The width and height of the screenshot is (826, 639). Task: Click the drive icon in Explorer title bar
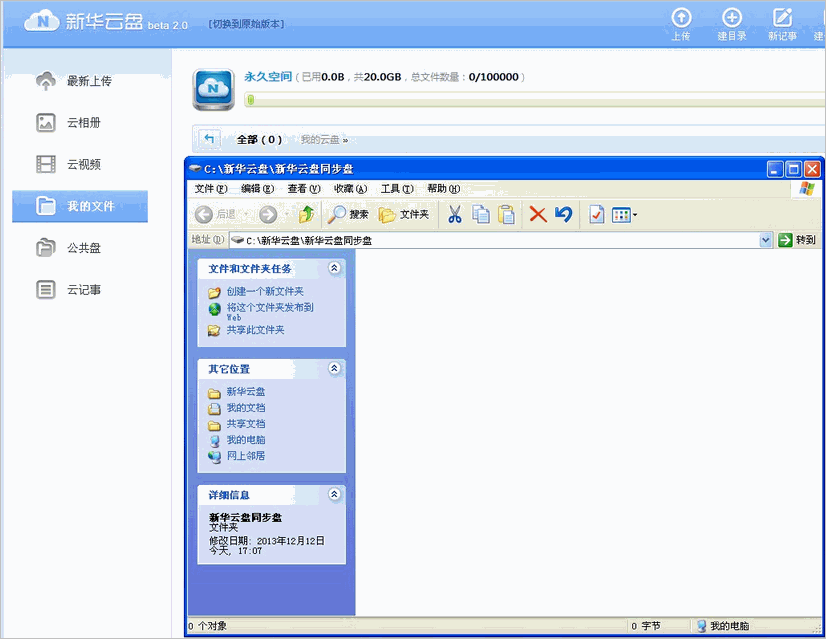195,169
